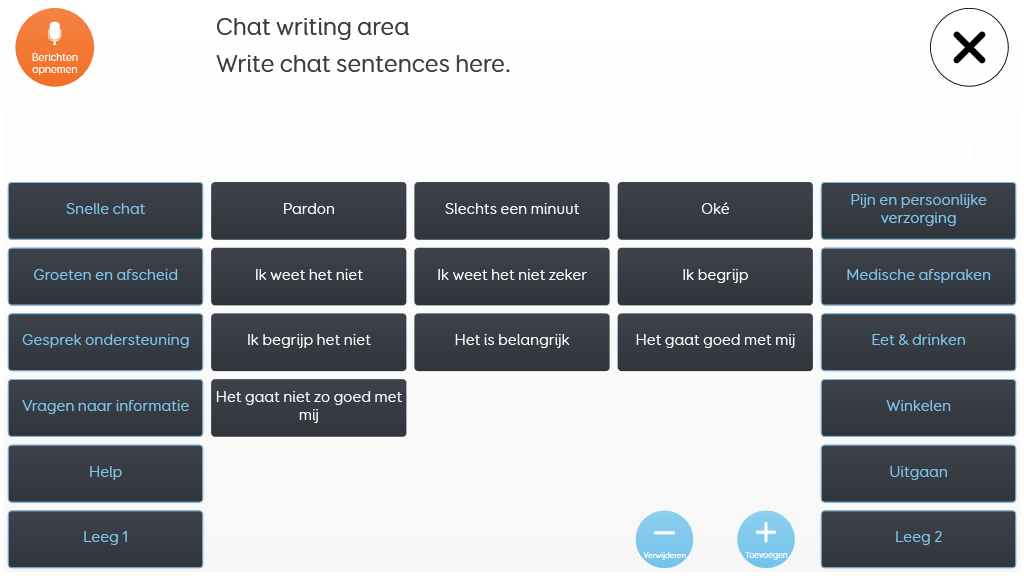Open the Leeg 2 category
Image resolution: width=1024 pixels, height=576 pixels.
[918, 539]
